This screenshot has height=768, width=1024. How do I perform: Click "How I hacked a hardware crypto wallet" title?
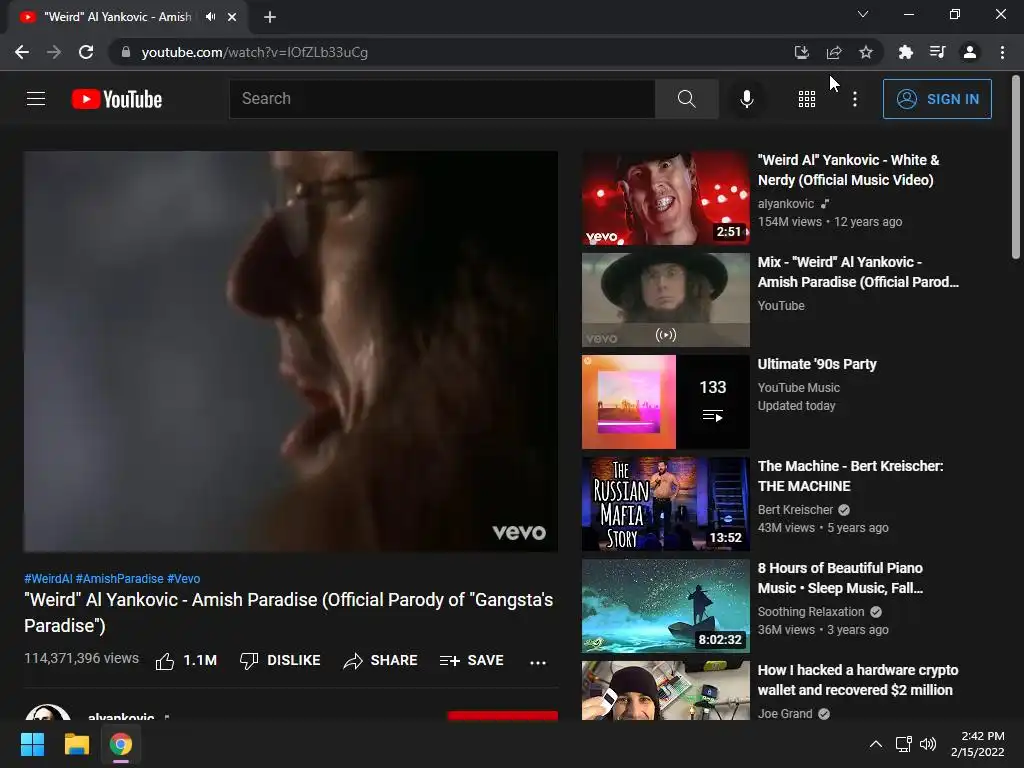coord(857,680)
